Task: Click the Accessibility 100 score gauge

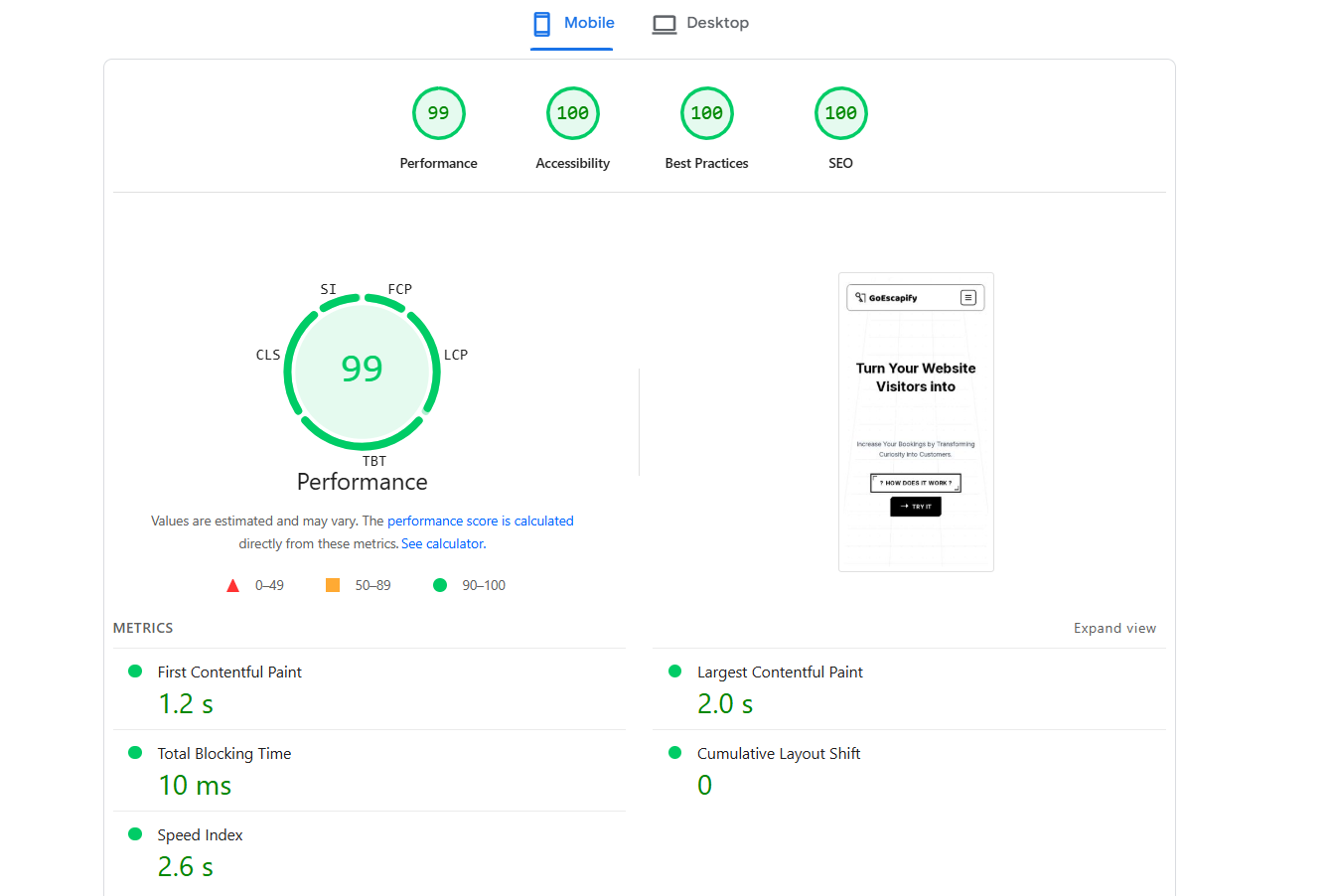Action: click(572, 113)
